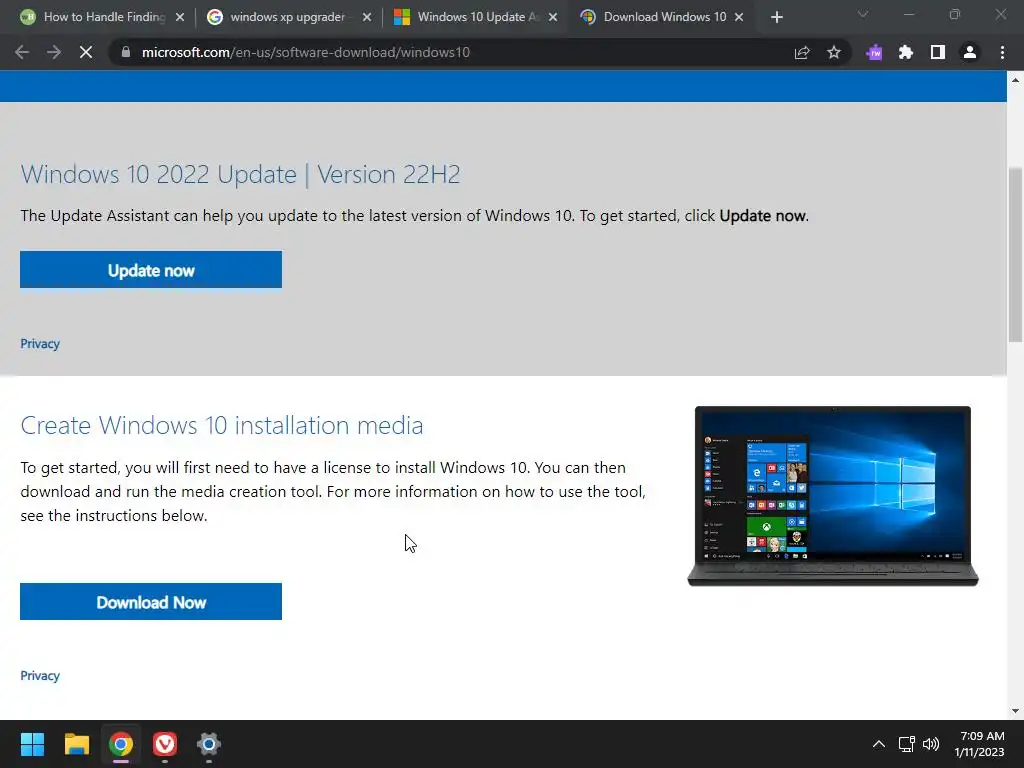Open Privacy link under Download Now
Image resolution: width=1024 pixels, height=768 pixels.
point(40,675)
